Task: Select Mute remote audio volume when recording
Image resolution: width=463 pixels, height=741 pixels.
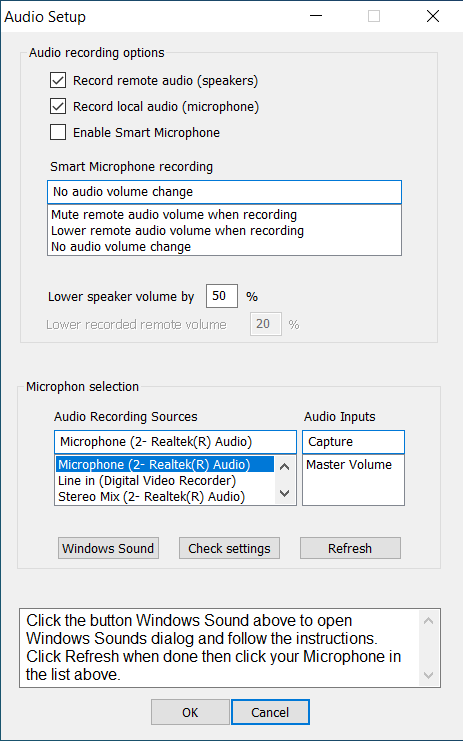Action: [x=174, y=215]
